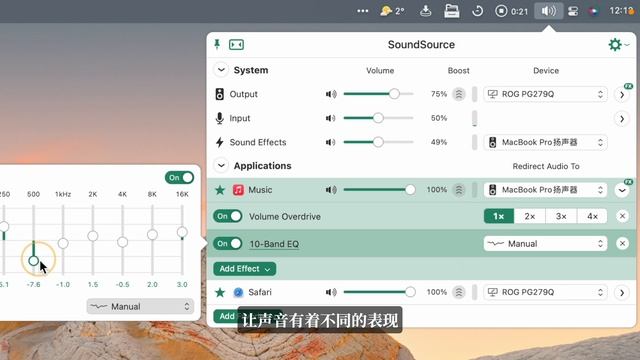Expand Input effects arrow
The height and width of the screenshot is (360, 640).
click(x=622, y=119)
